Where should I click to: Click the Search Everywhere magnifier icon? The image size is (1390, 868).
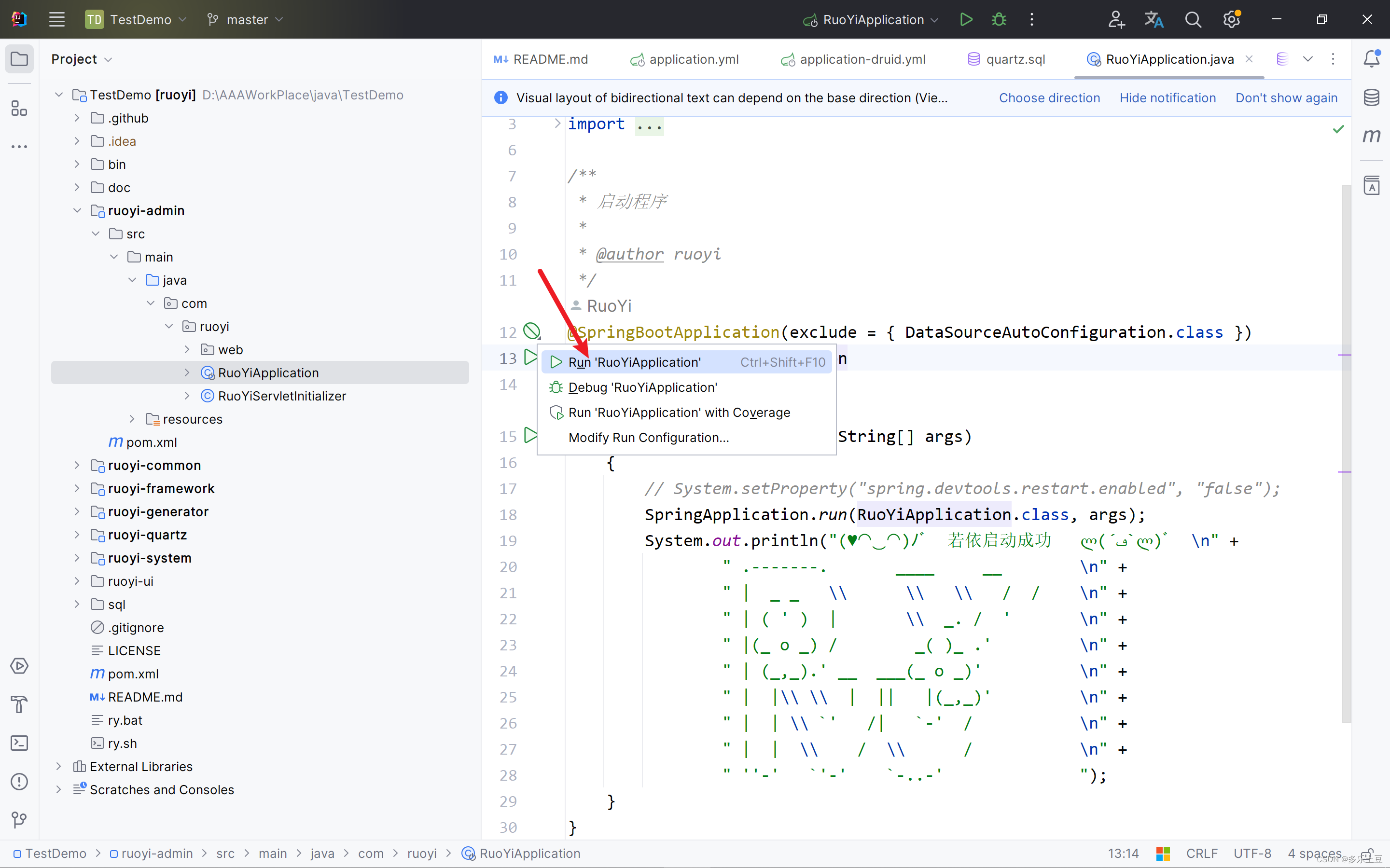(x=1193, y=19)
